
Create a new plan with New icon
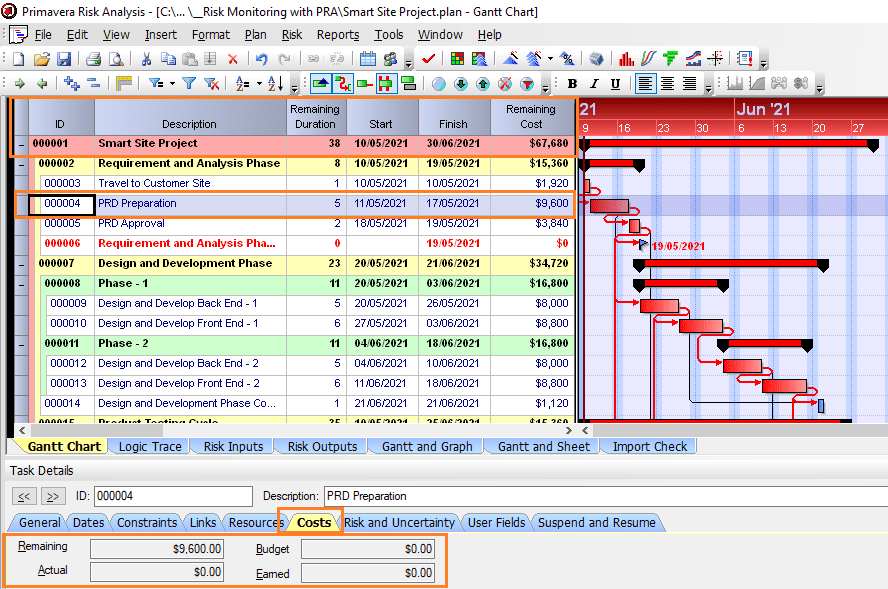click(19, 59)
